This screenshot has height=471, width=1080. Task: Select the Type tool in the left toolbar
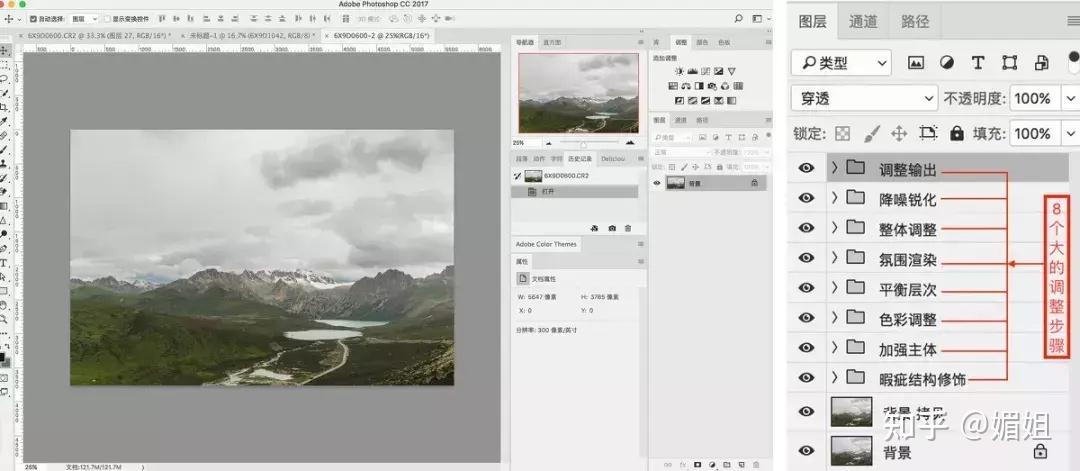click(x=4, y=263)
